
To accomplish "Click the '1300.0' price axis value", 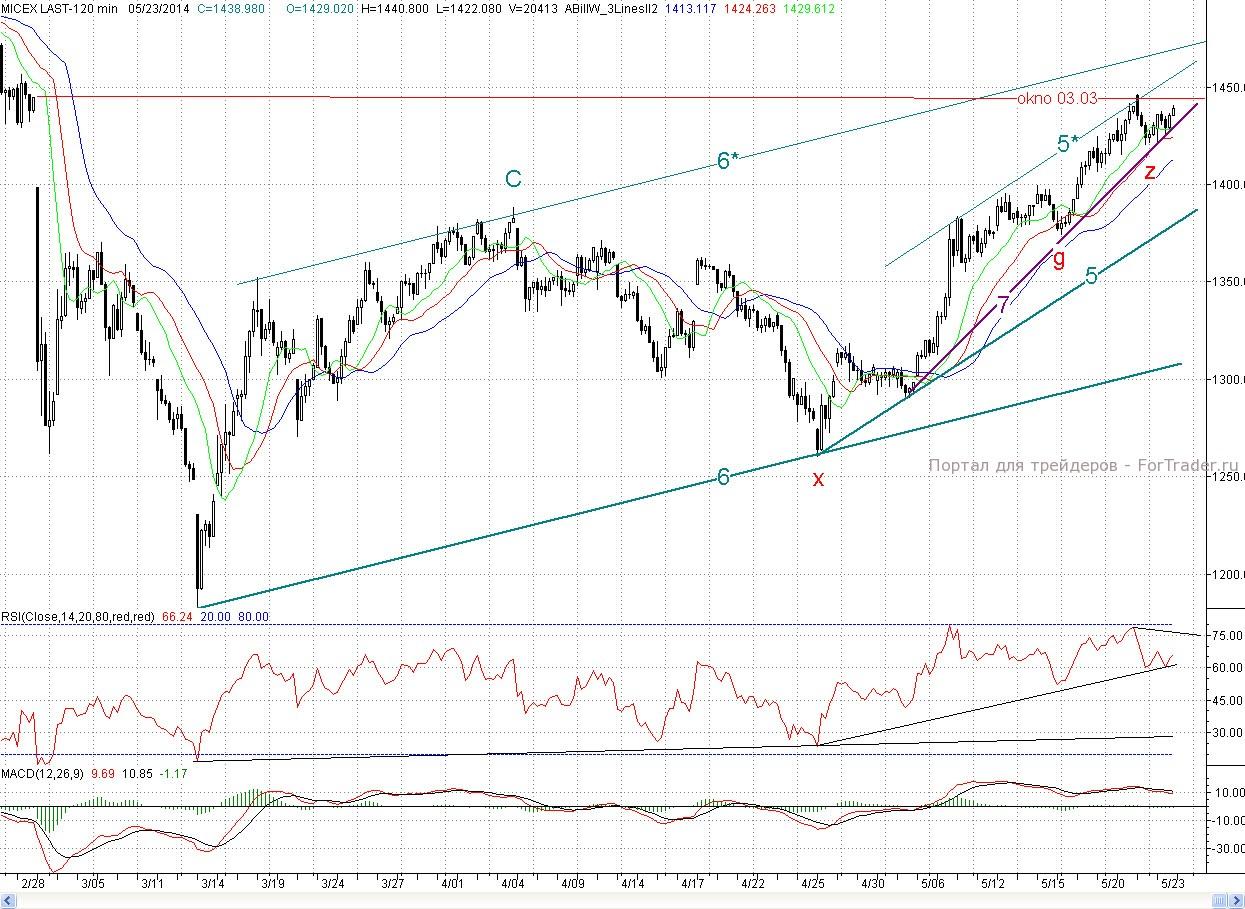I will point(1226,380).
